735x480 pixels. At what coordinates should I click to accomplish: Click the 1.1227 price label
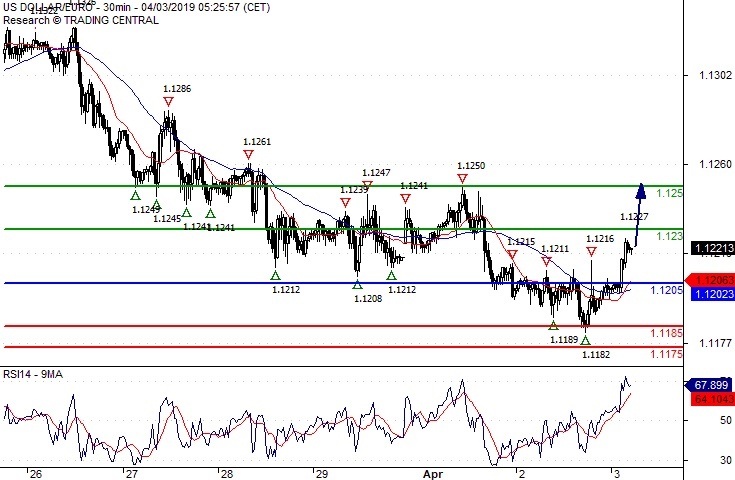tap(634, 217)
